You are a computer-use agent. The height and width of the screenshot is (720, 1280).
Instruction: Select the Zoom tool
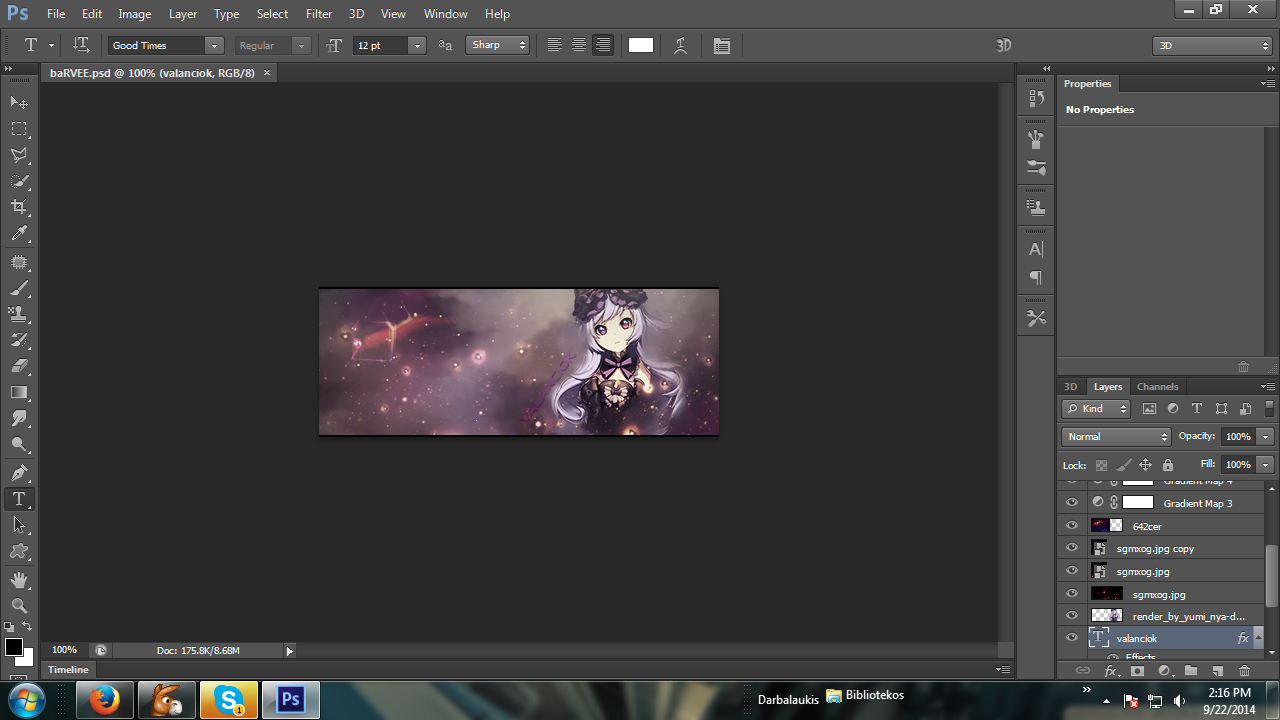pos(19,606)
